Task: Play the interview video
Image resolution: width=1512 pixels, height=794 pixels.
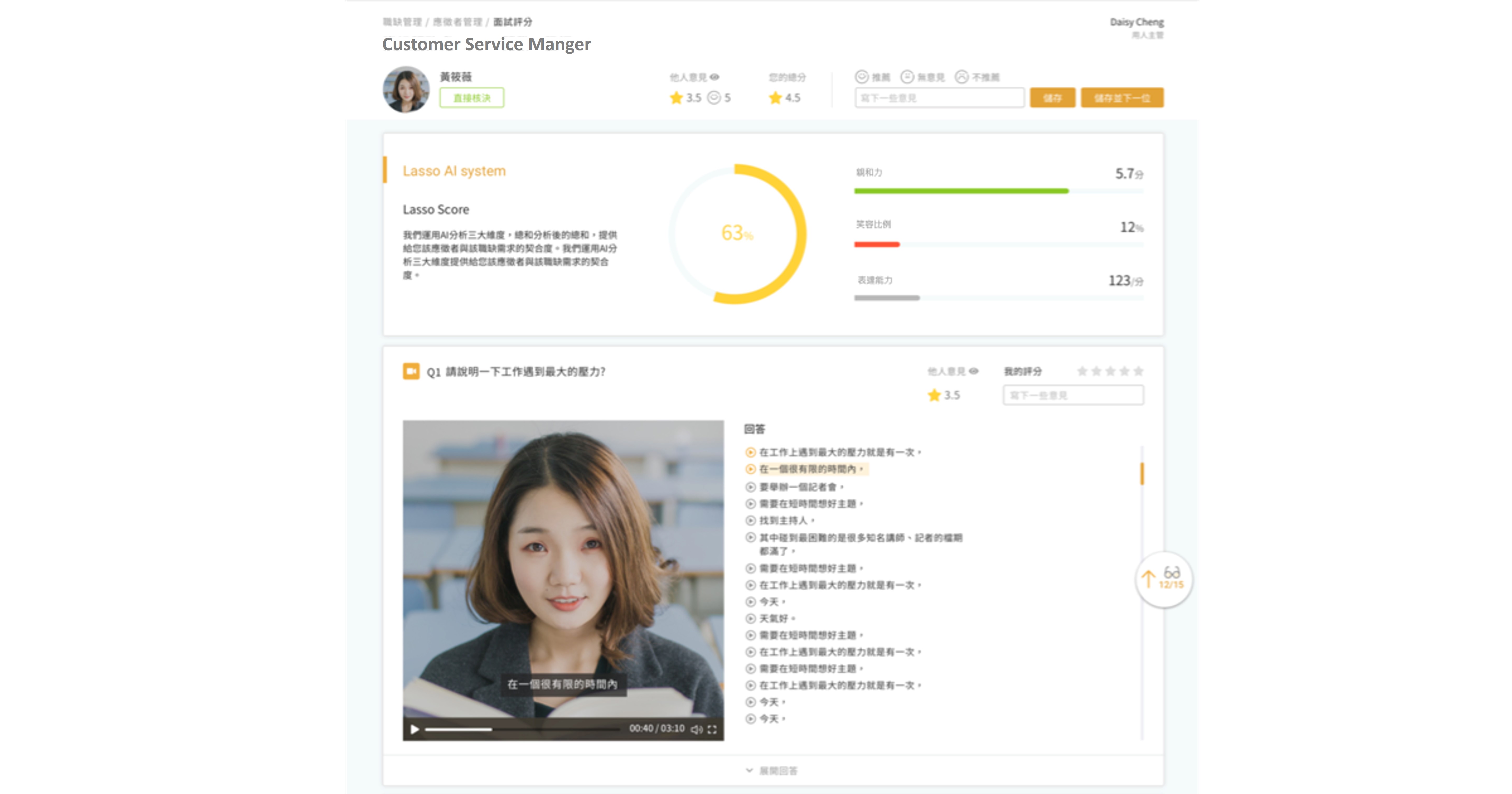Action: pos(414,729)
